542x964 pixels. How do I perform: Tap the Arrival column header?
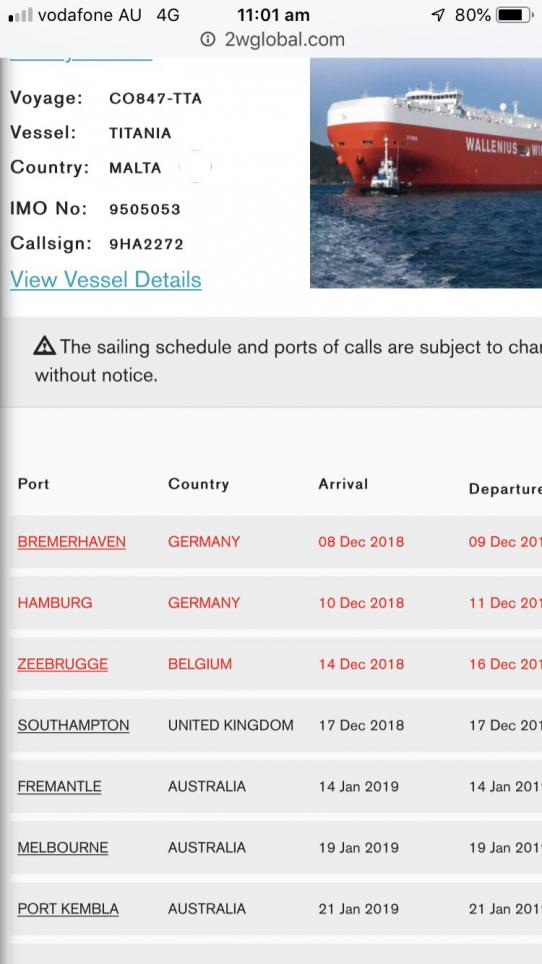point(343,484)
